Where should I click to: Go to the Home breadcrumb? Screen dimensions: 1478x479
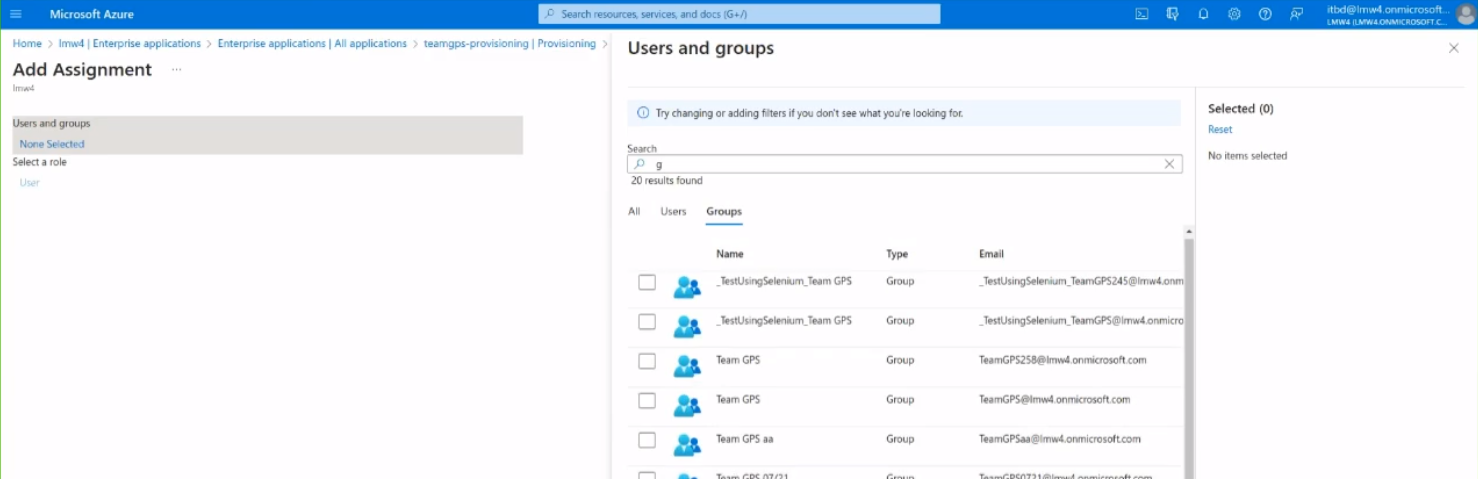click(x=27, y=44)
